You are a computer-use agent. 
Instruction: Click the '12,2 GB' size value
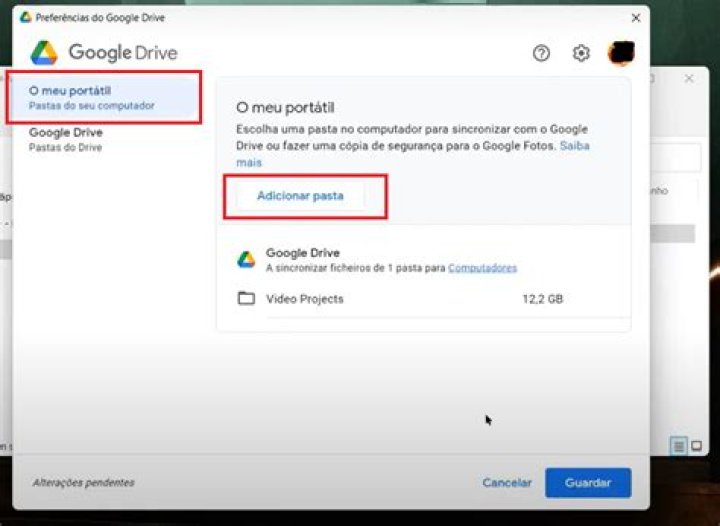pyautogui.click(x=543, y=299)
